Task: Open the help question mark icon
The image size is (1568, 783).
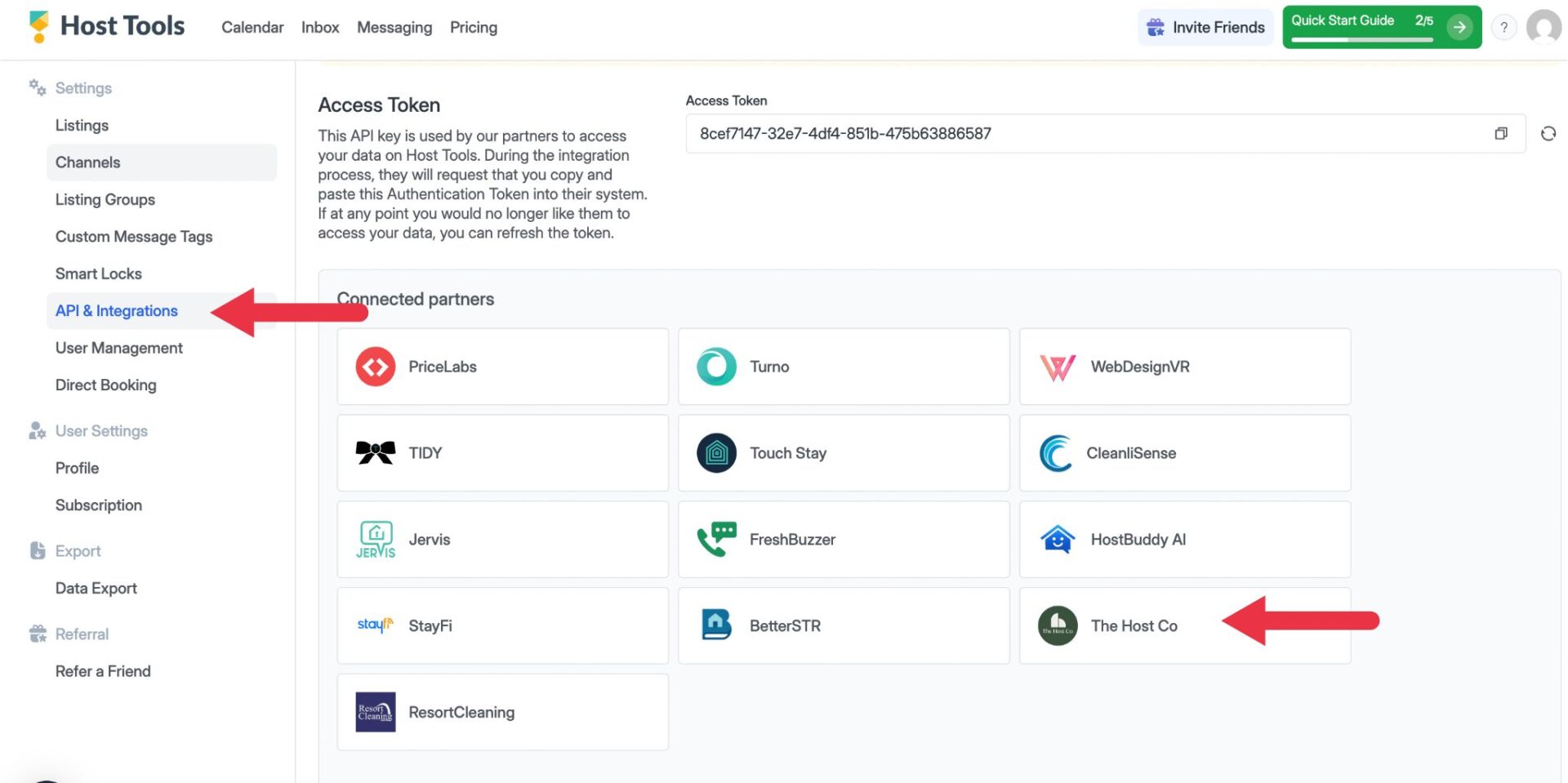Action: [1503, 27]
